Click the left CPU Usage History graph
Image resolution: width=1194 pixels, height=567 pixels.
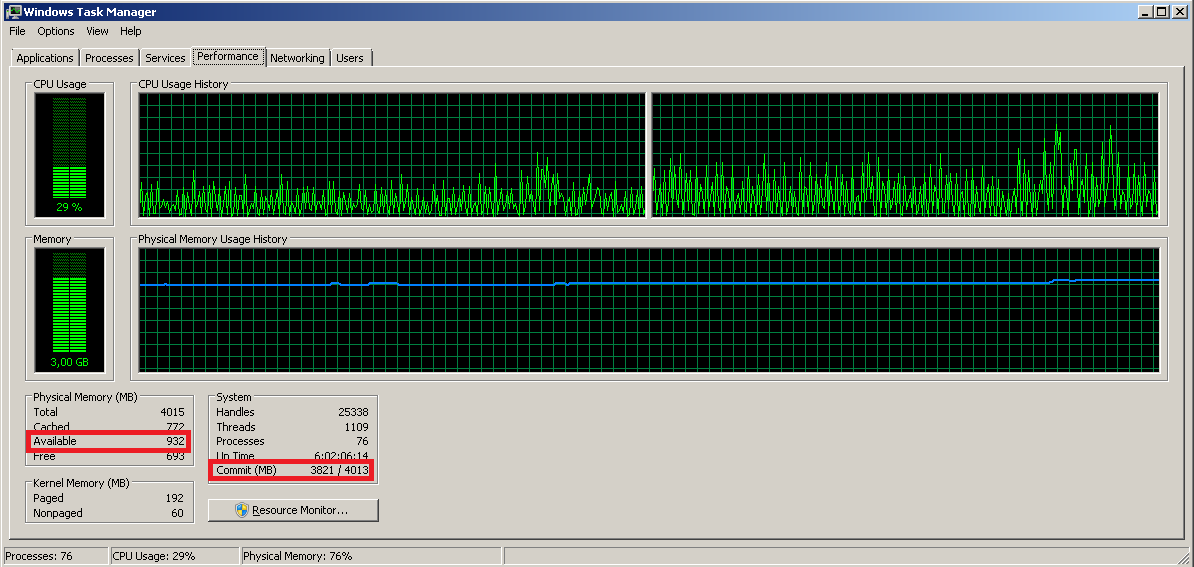point(392,155)
